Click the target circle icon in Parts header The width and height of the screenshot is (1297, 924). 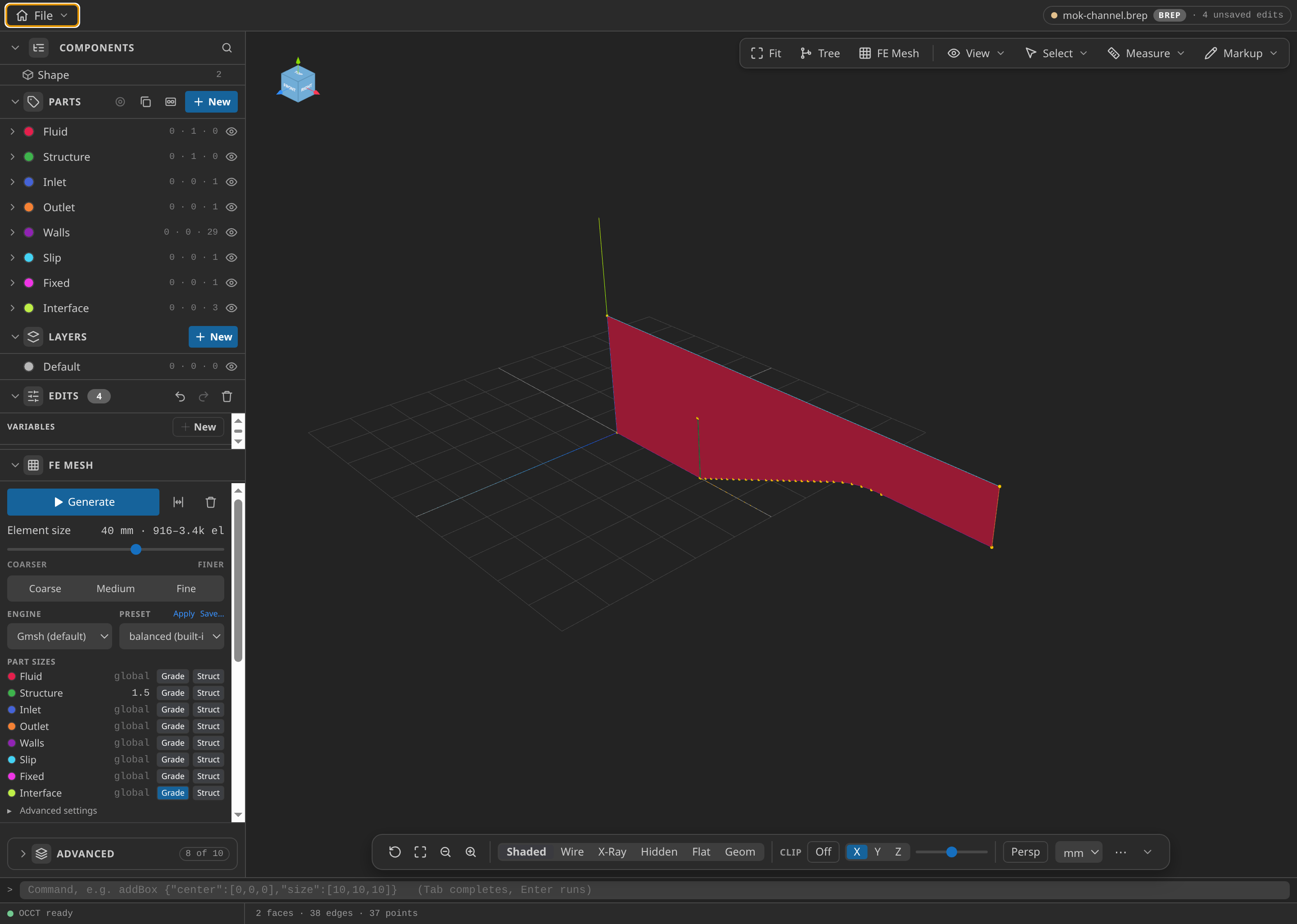(120, 102)
